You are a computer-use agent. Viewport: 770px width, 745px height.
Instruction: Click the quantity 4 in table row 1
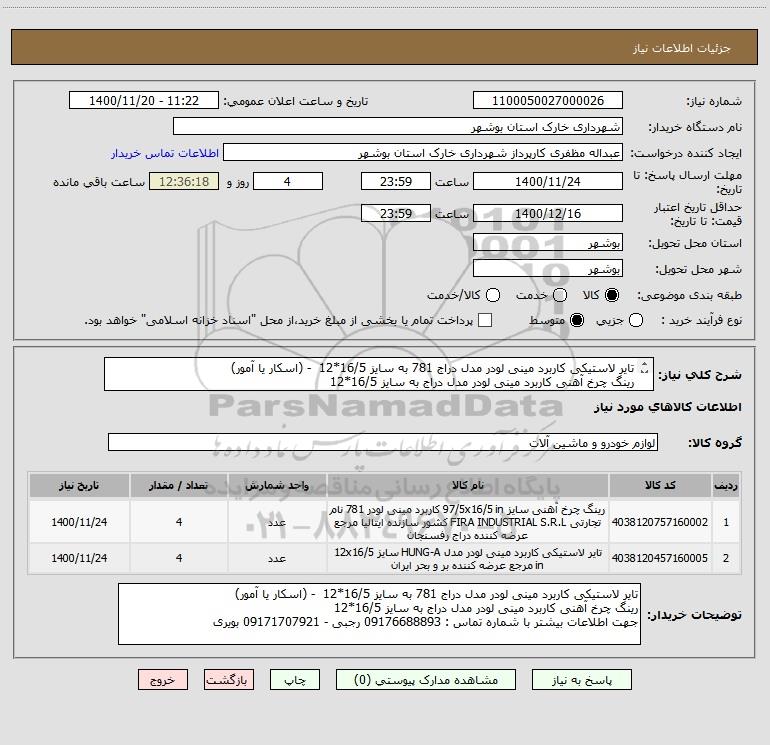click(179, 522)
